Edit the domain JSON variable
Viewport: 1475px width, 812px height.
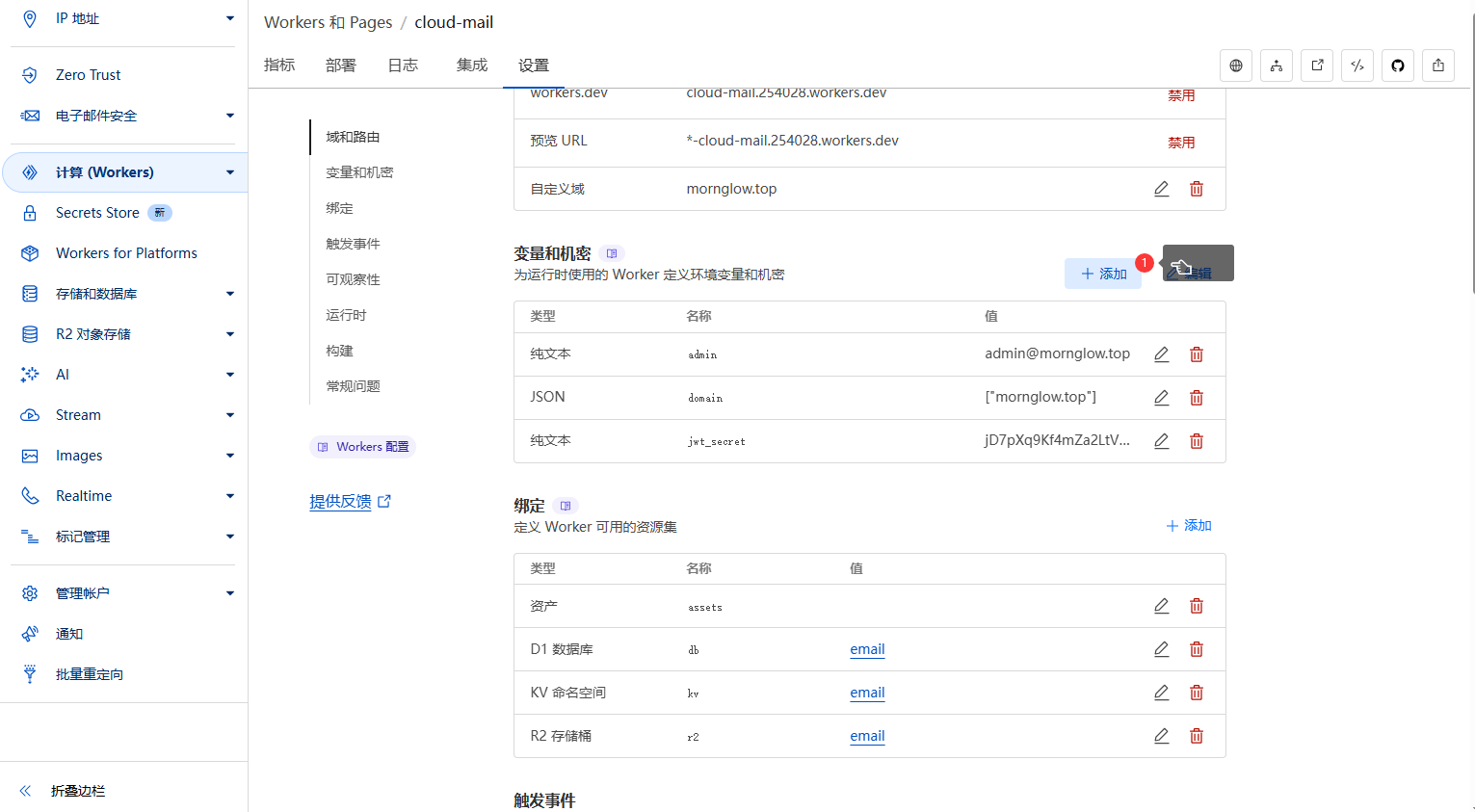point(1161,398)
